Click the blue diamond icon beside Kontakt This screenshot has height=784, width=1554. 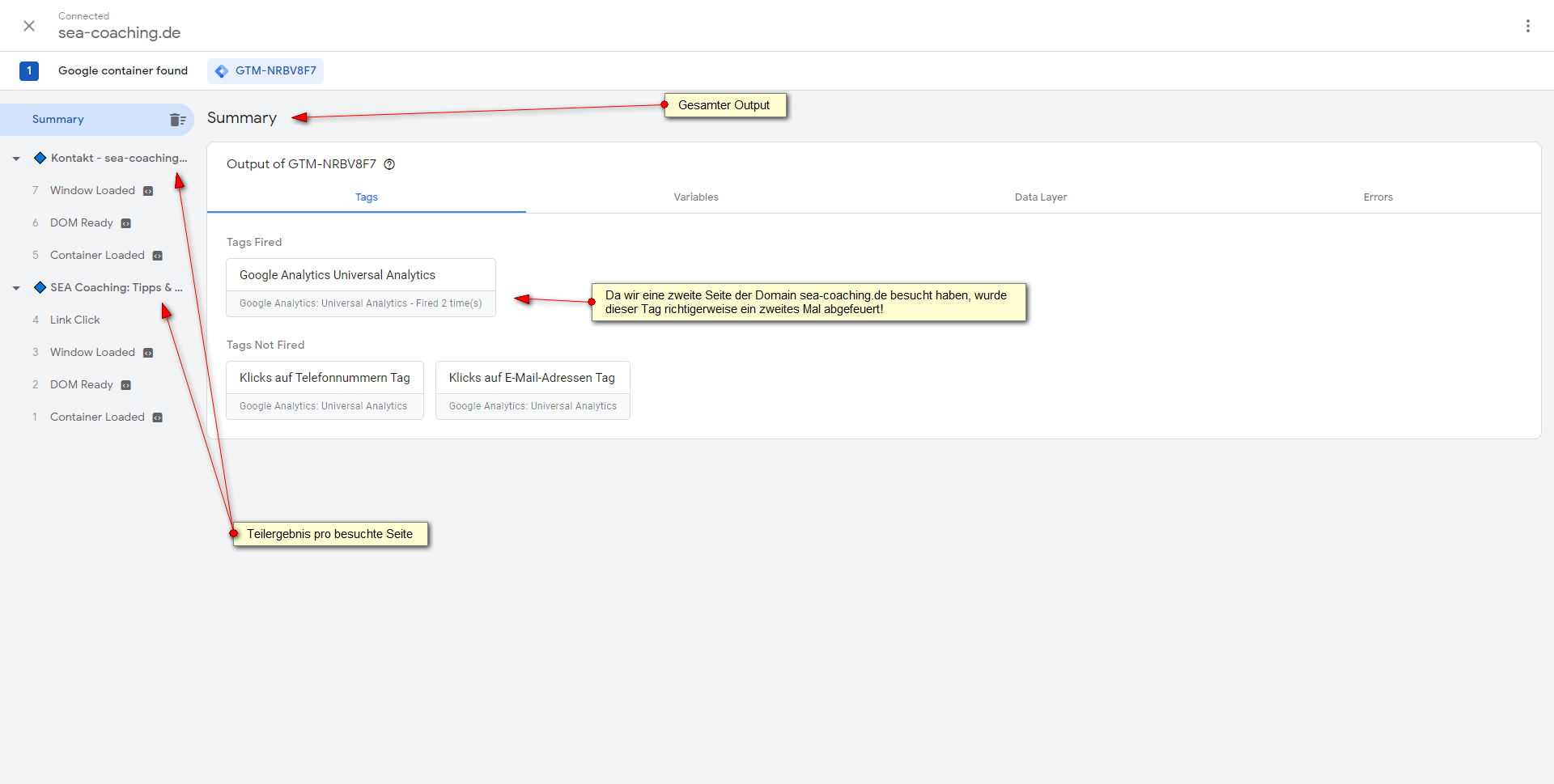[40, 158]
